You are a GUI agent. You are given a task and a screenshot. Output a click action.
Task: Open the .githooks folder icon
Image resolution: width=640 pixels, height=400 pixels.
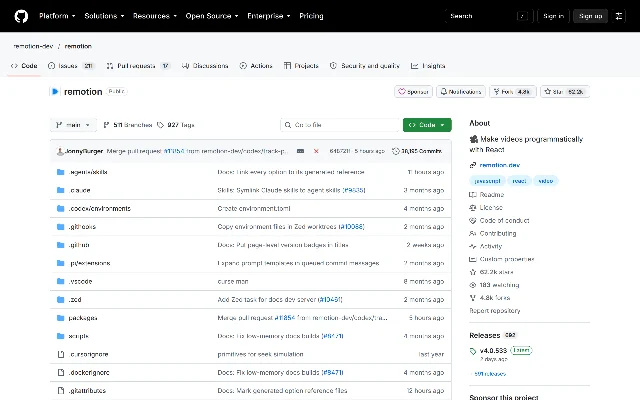click(61, 227)
